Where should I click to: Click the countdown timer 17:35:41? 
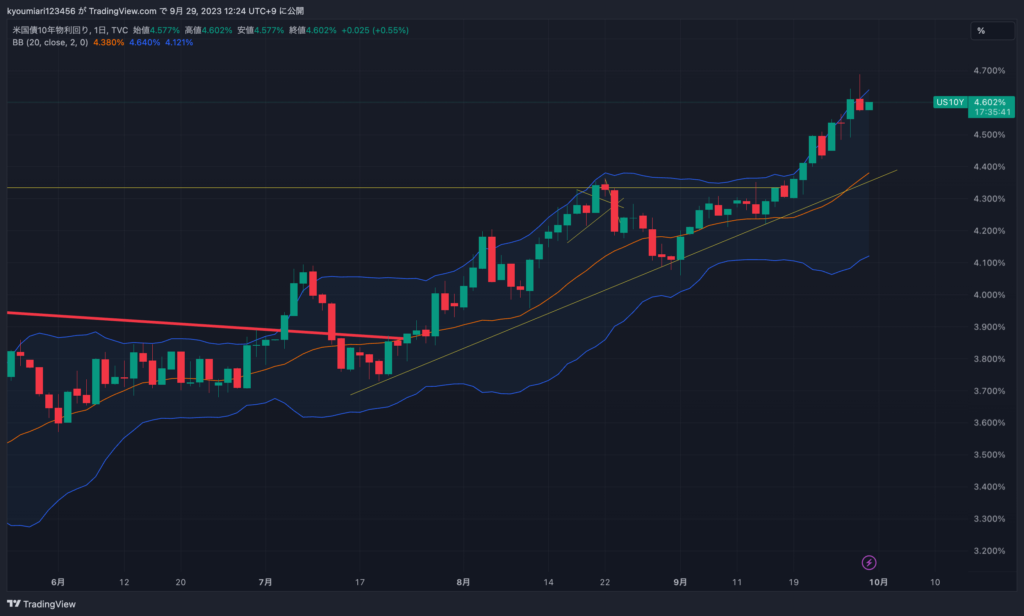pos(992,112)
